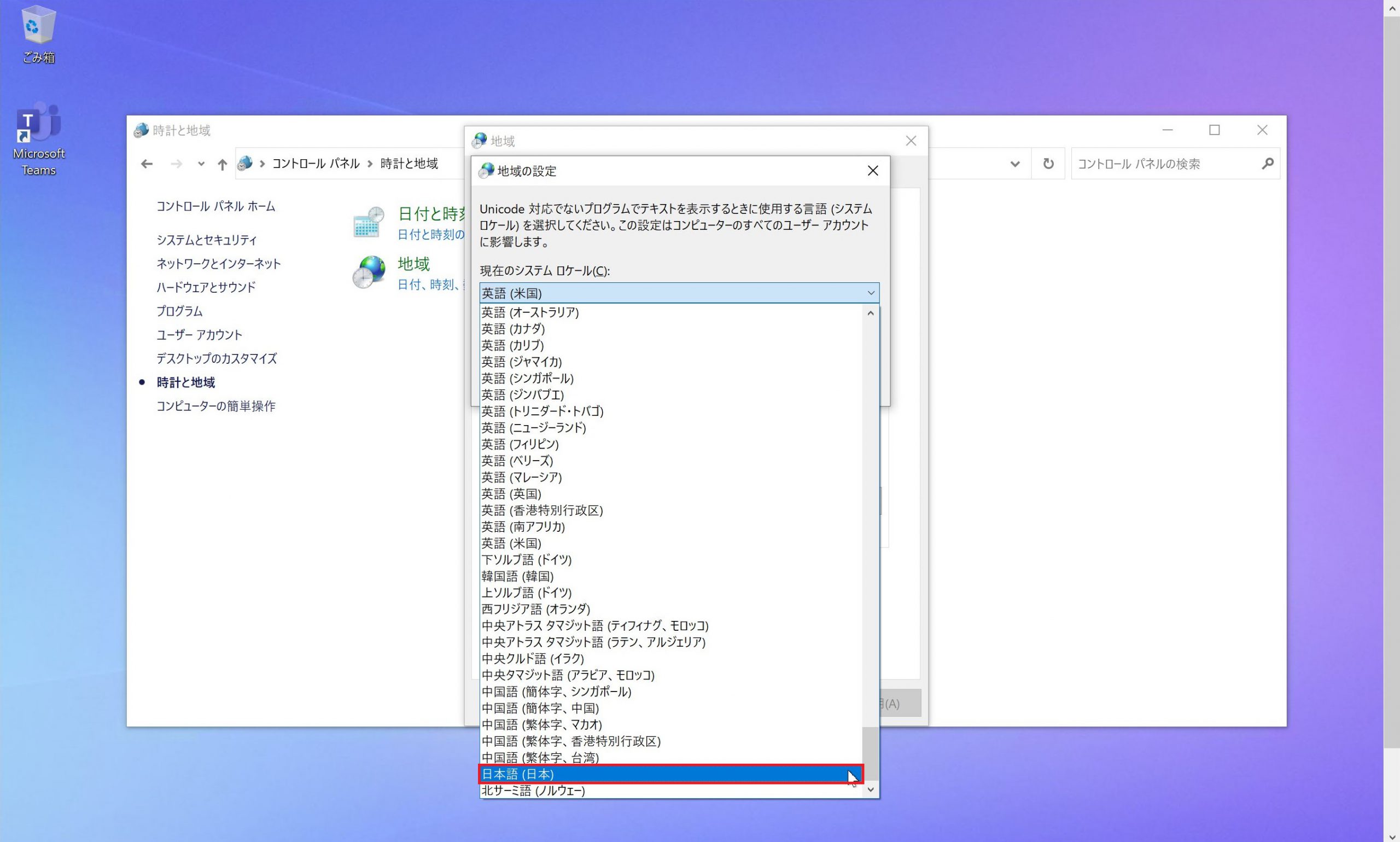Click コントロール パネル breadcrumb
This screenshot has height=842, width=1400.
pos(316,164)
